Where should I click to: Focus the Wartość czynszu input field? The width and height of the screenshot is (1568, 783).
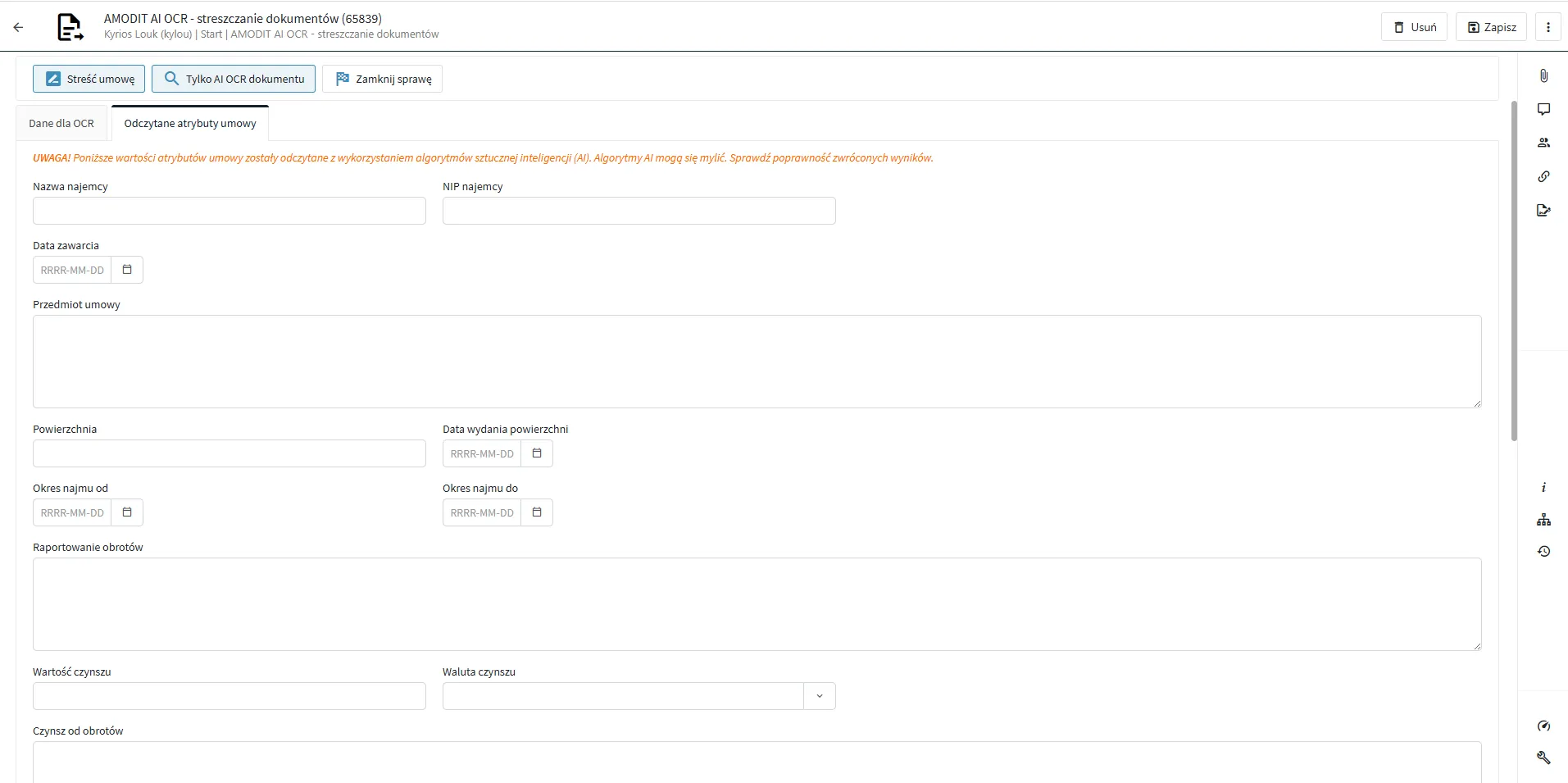point(230,696)
